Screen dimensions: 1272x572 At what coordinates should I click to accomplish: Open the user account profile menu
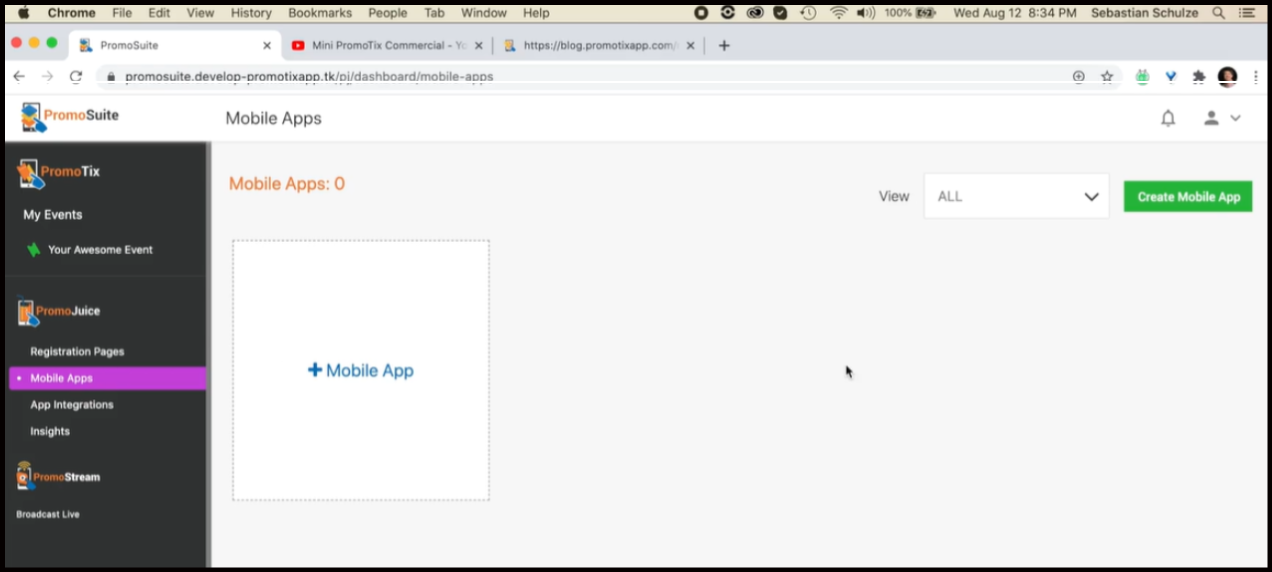pos(1221,118)
